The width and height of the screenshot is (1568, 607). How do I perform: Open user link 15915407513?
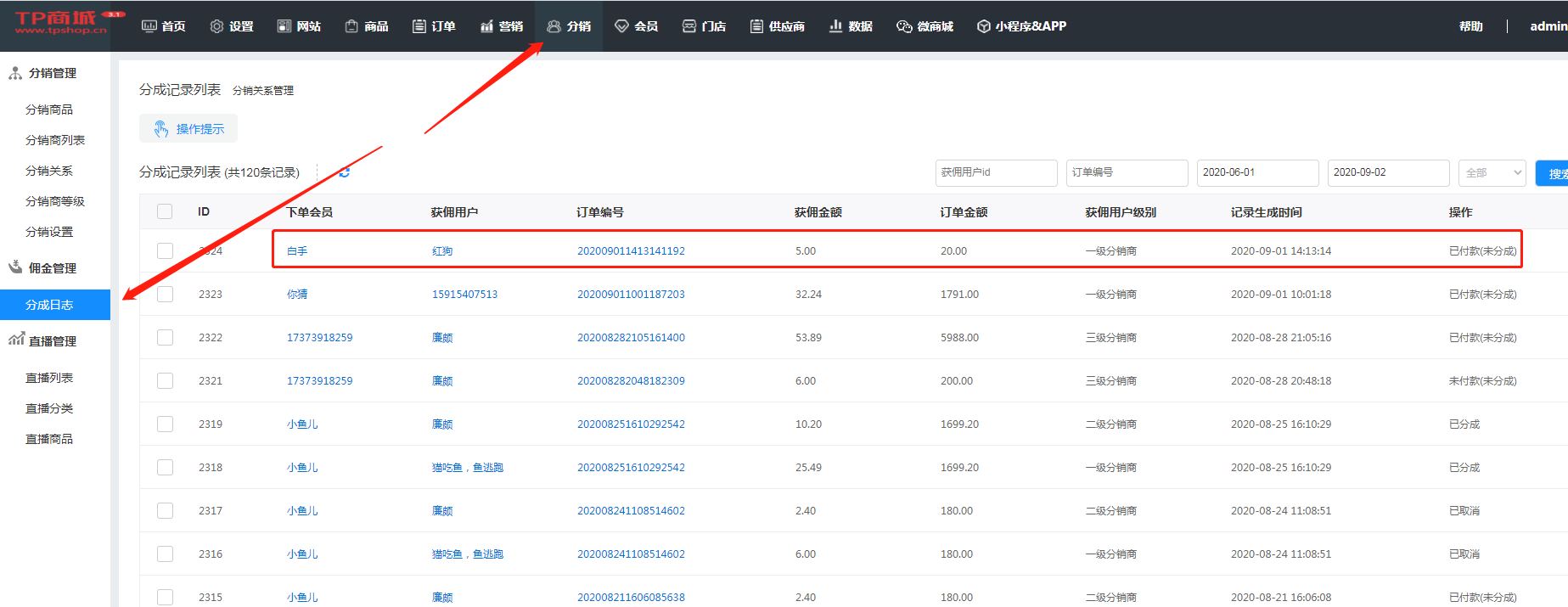click(x=464, y=295)
